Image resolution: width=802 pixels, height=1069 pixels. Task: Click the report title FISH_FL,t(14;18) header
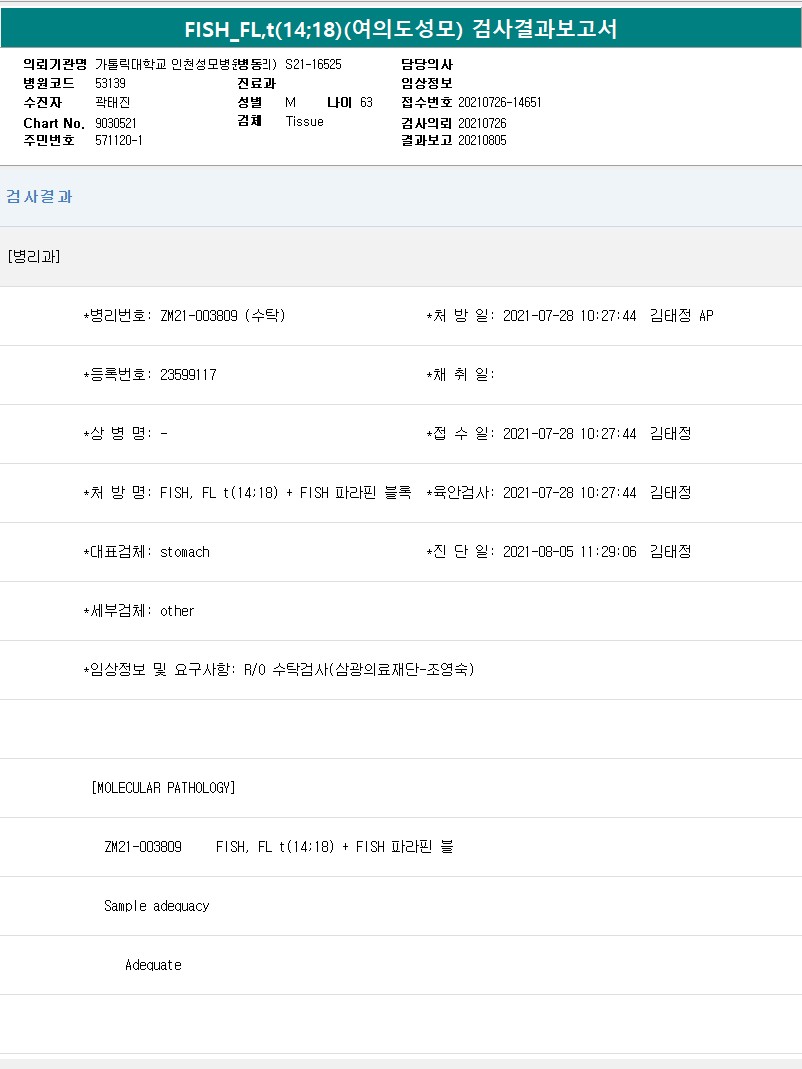tap(401, 29)
